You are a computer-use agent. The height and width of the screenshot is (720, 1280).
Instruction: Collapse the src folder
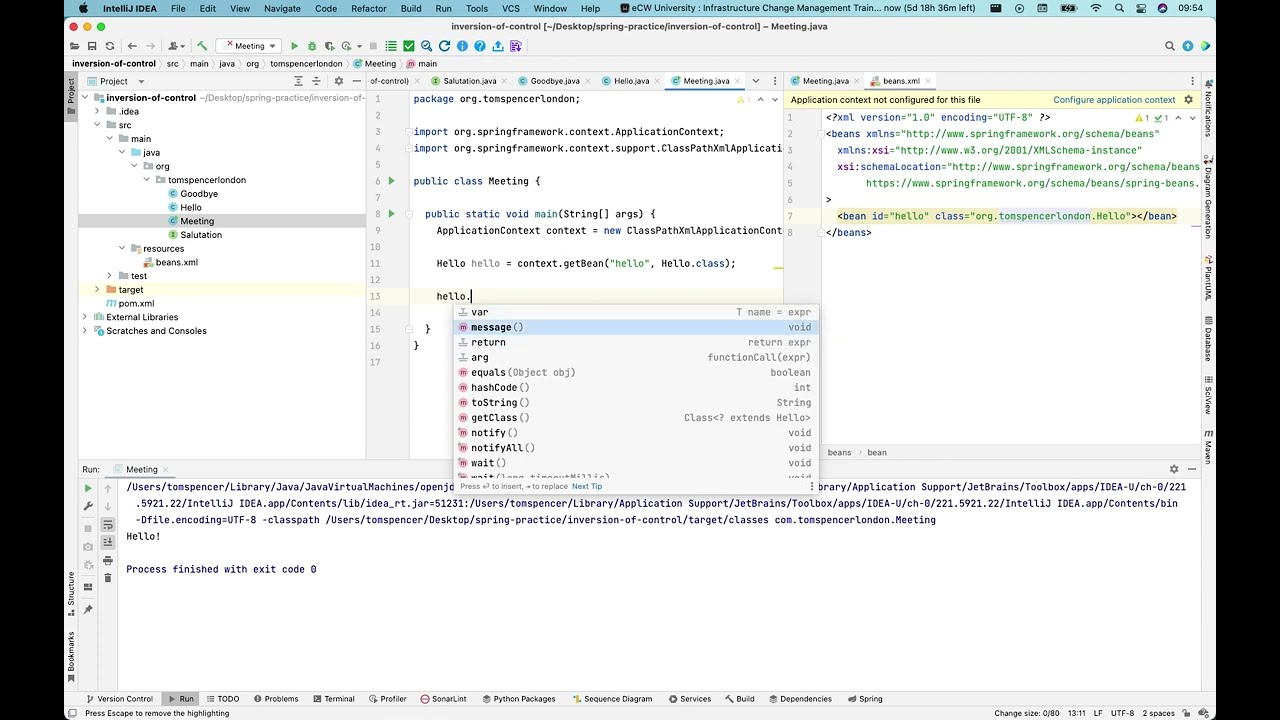pyautogui.click(x=97, y=125)
